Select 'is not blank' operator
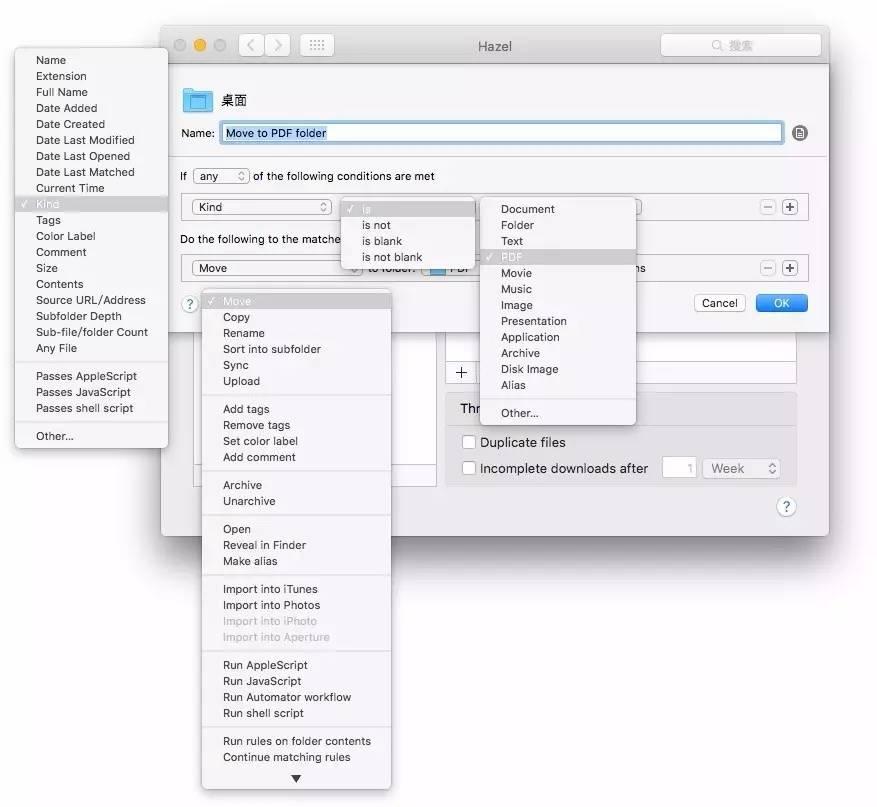 tap(392, 257)
